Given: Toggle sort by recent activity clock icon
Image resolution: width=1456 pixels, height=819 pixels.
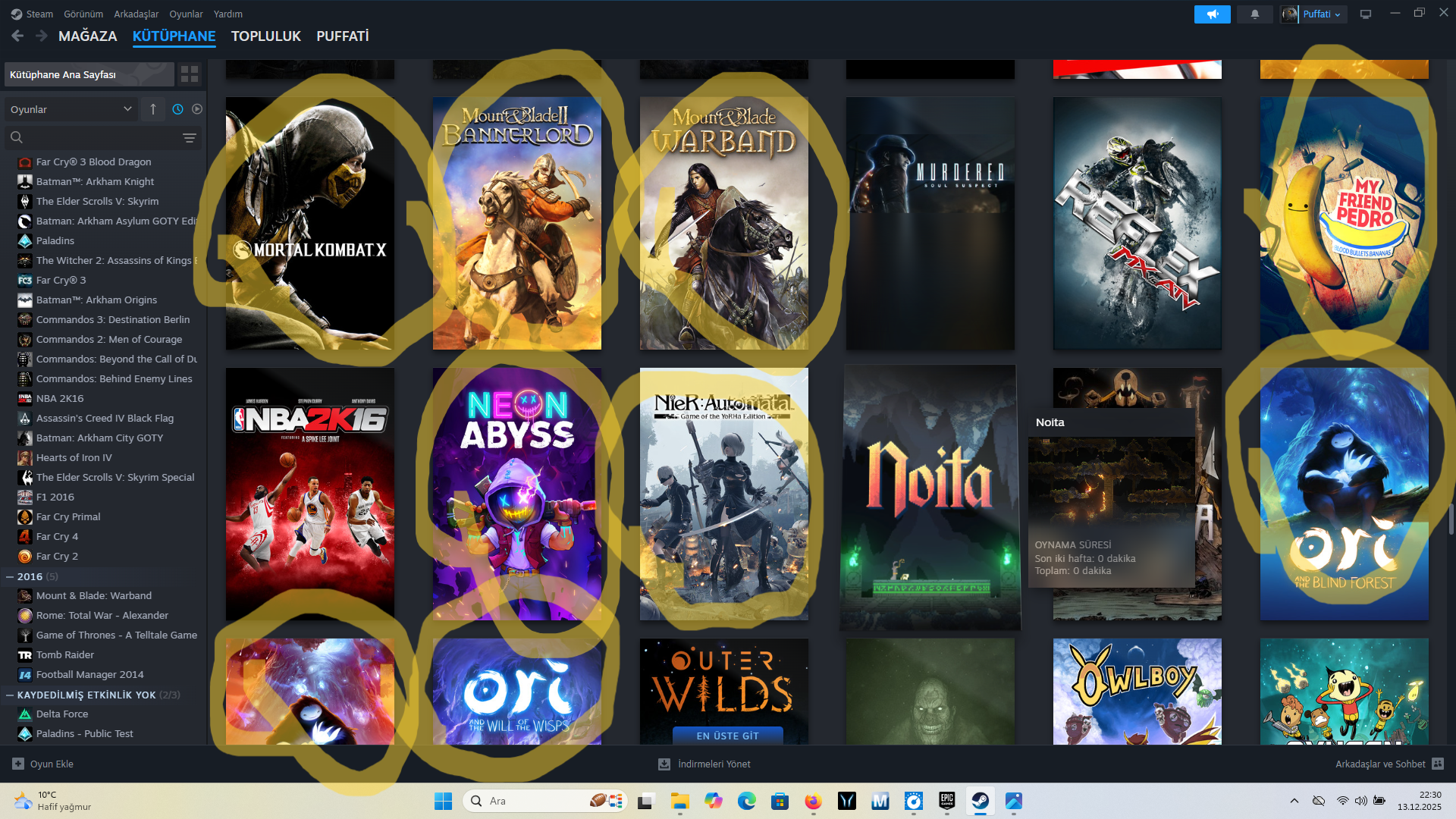Looking at the screenshot, I should (177, 109).
